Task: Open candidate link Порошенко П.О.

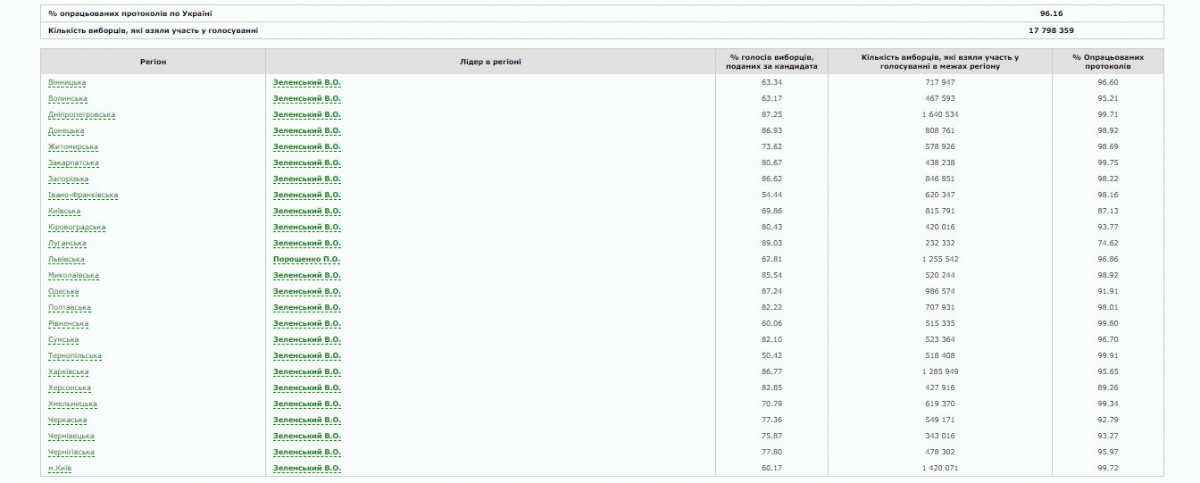Action: [x=308, y=259]
